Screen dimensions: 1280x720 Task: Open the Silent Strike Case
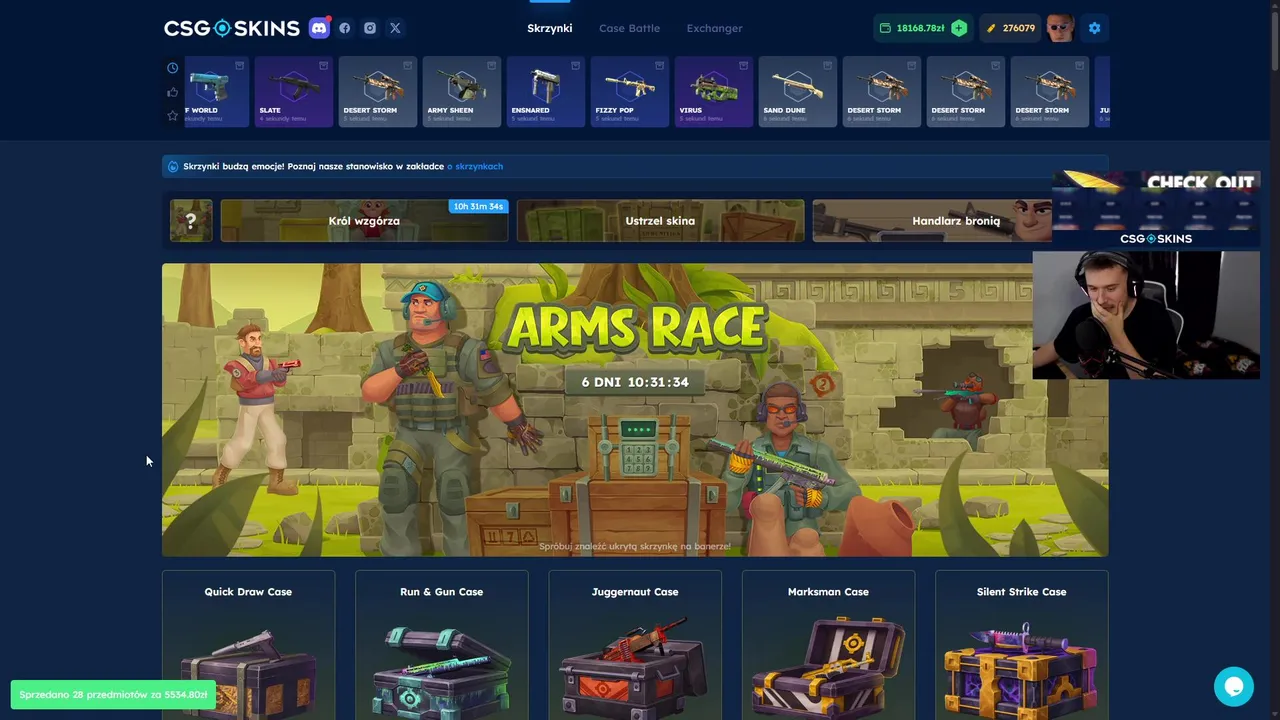pyautogui.click(x=1021, y=645)
